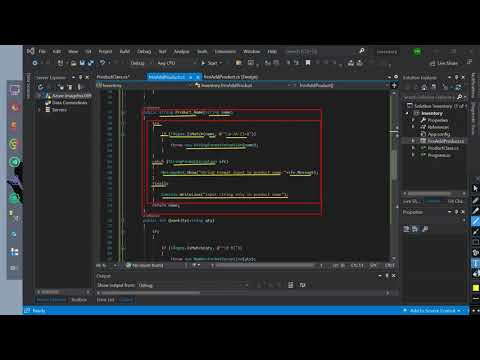Open the View menu
Viewport: 480px width, 360px height.
[x=73, y=51]
